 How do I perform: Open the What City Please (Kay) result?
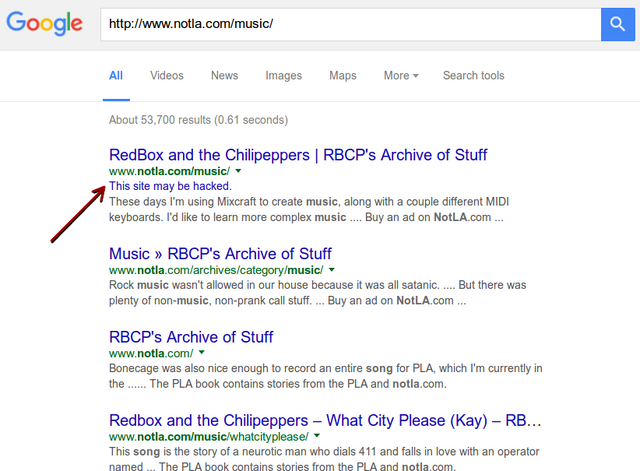[x=325, y=420]
